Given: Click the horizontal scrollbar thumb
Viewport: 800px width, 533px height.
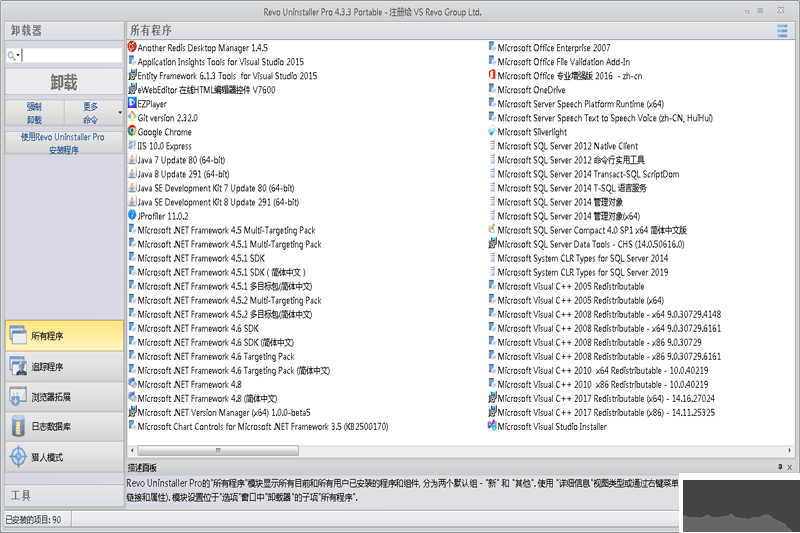Looking at the screenshot, I should (218, 450).
